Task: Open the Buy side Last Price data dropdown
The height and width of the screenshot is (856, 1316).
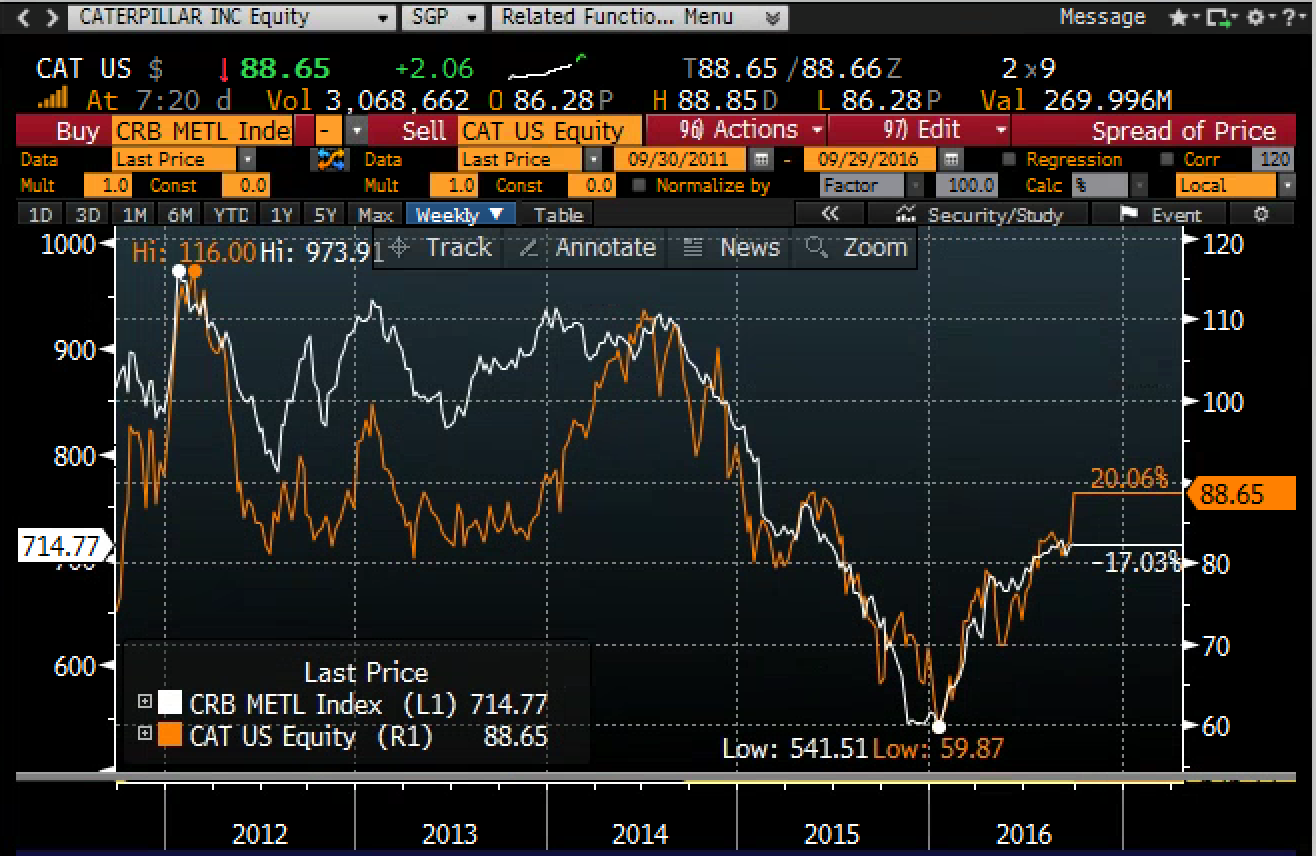Action: [247, 159]
